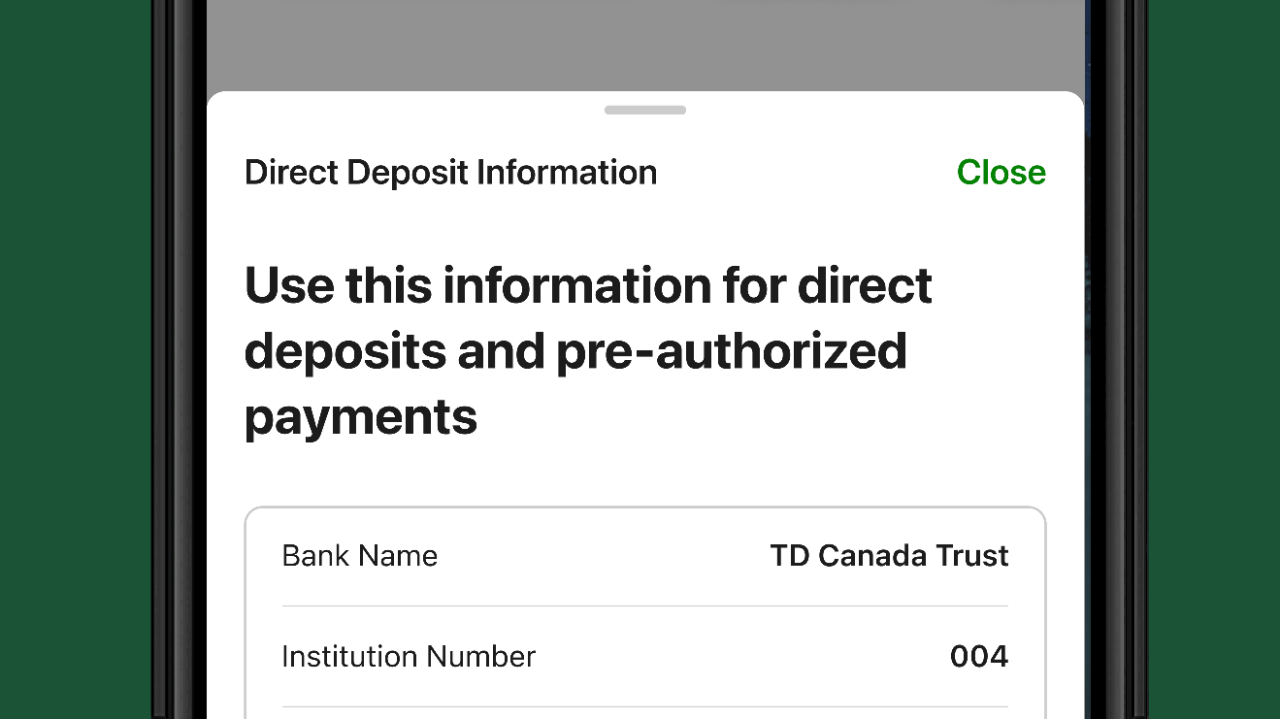Tap the Institution Number label
The height and width of the screenshot is (719, 1280).
[409, 657]
